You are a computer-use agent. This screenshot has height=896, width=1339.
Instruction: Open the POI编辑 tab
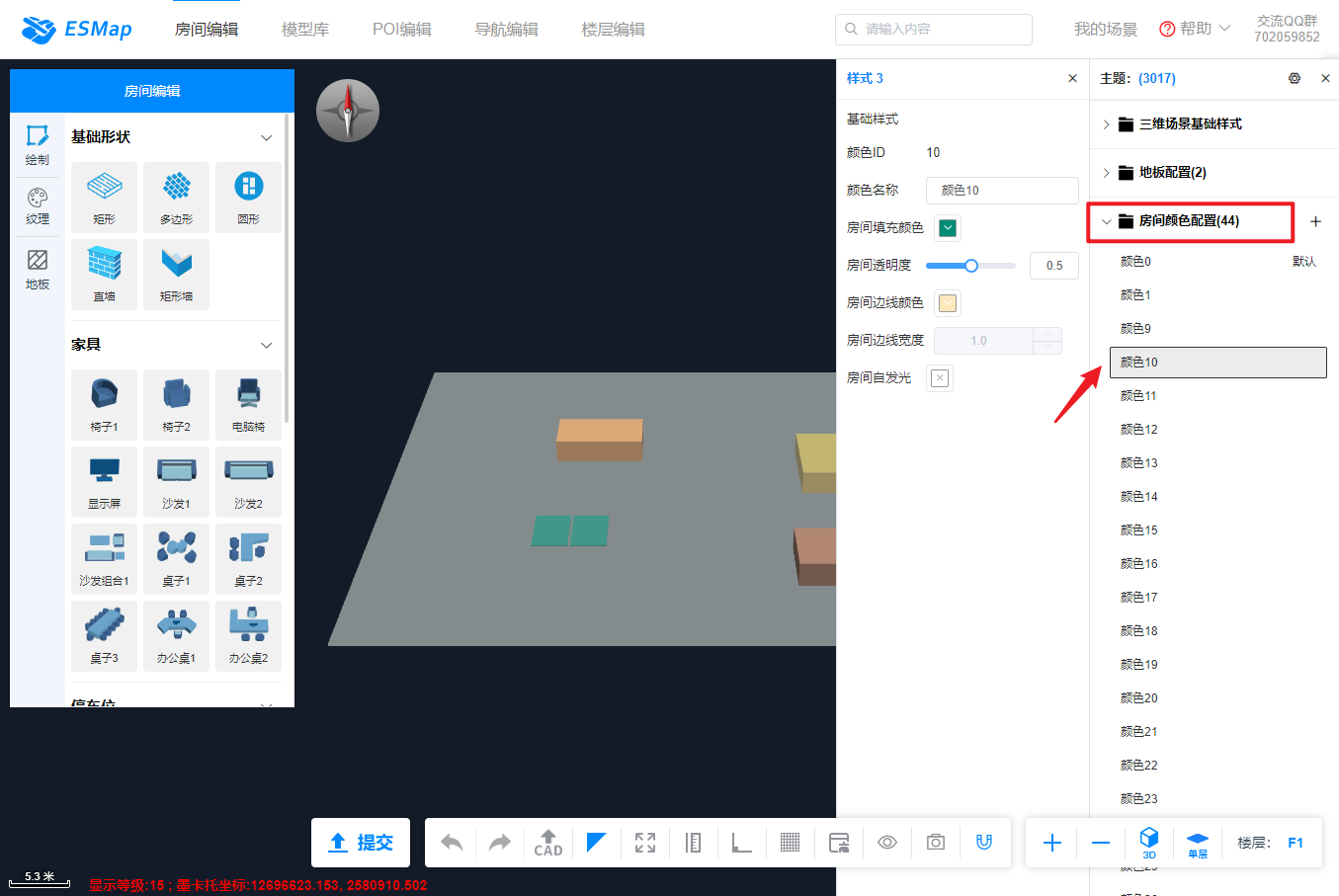pos(402,30)
